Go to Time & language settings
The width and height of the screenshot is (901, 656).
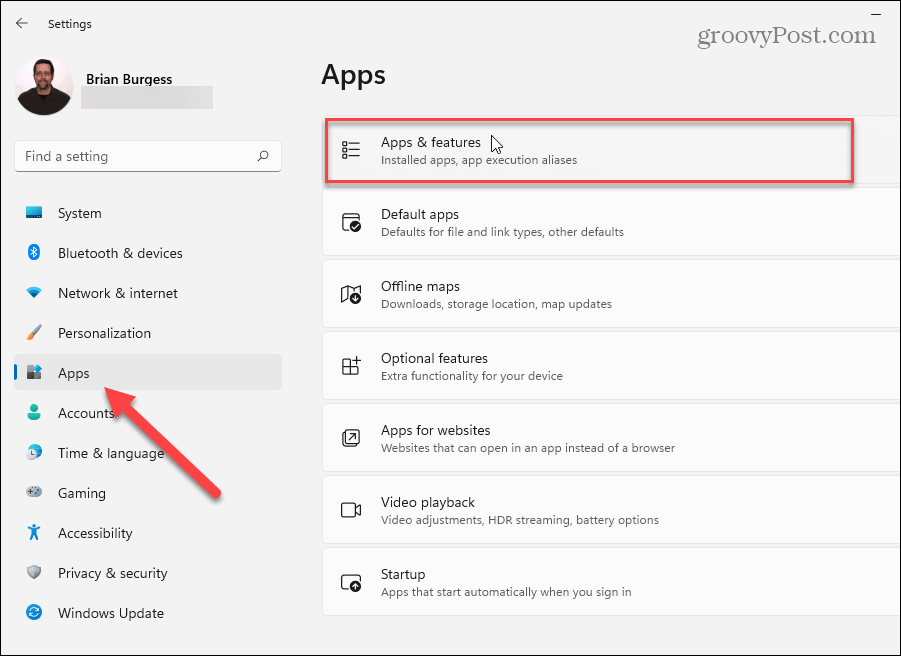pyautogui.click(x=110, y=453)
